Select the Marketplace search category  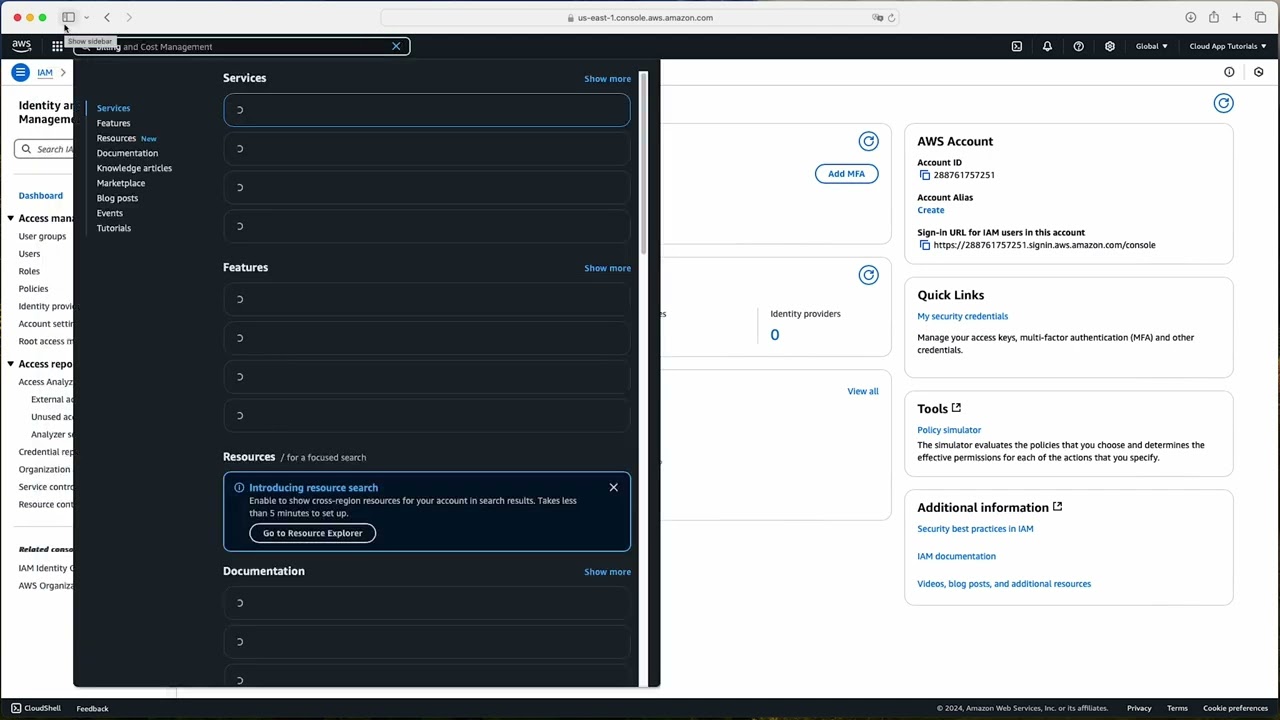(120, 183)
